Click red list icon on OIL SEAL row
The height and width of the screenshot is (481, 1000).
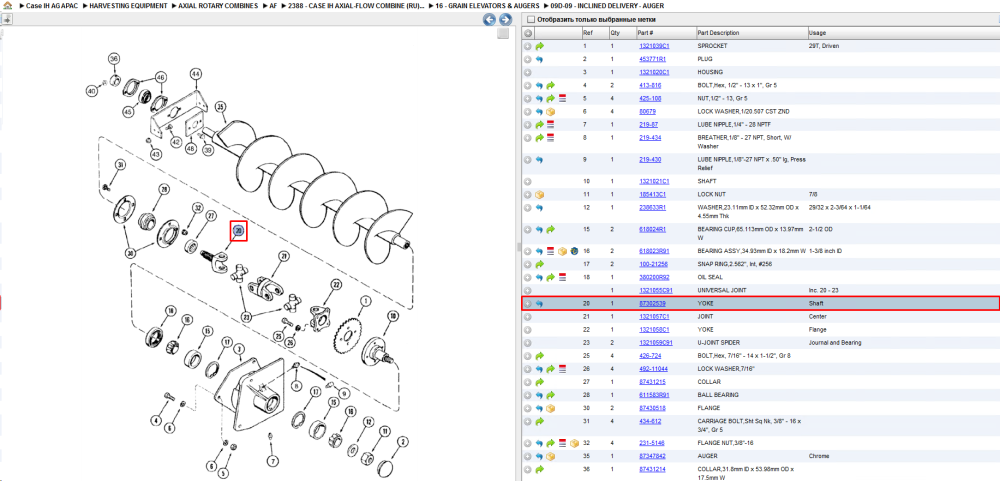[562, 278]
